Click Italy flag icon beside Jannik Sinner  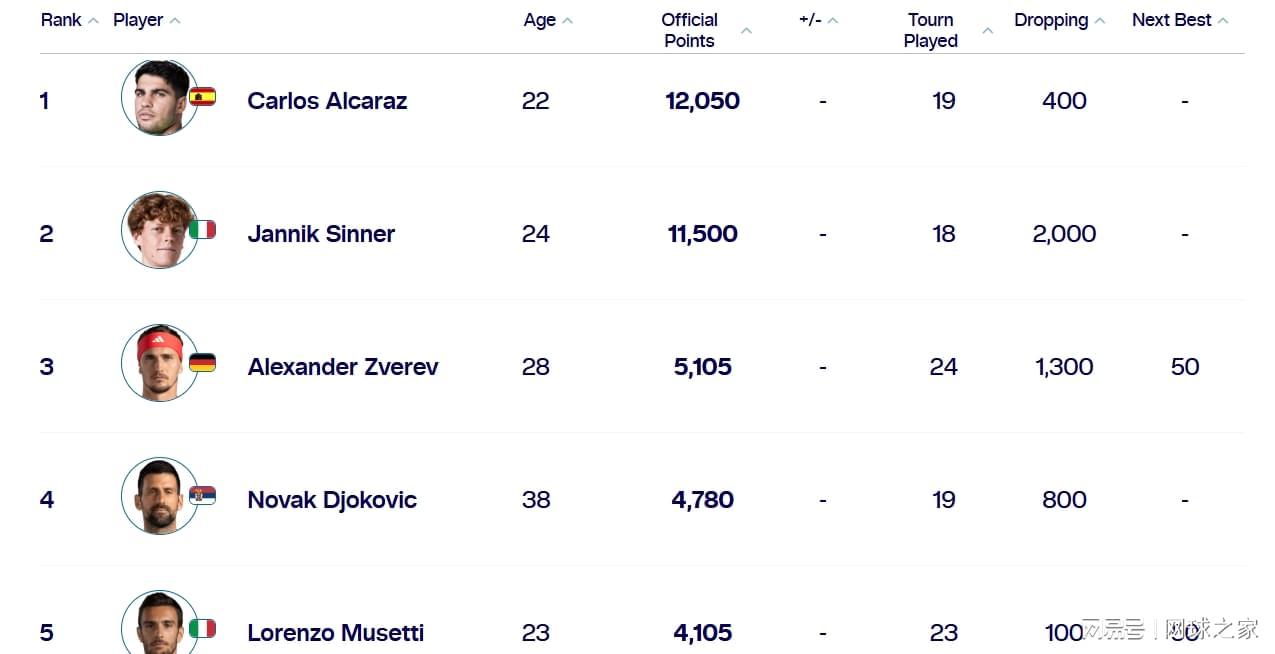[x=203, y=230]
